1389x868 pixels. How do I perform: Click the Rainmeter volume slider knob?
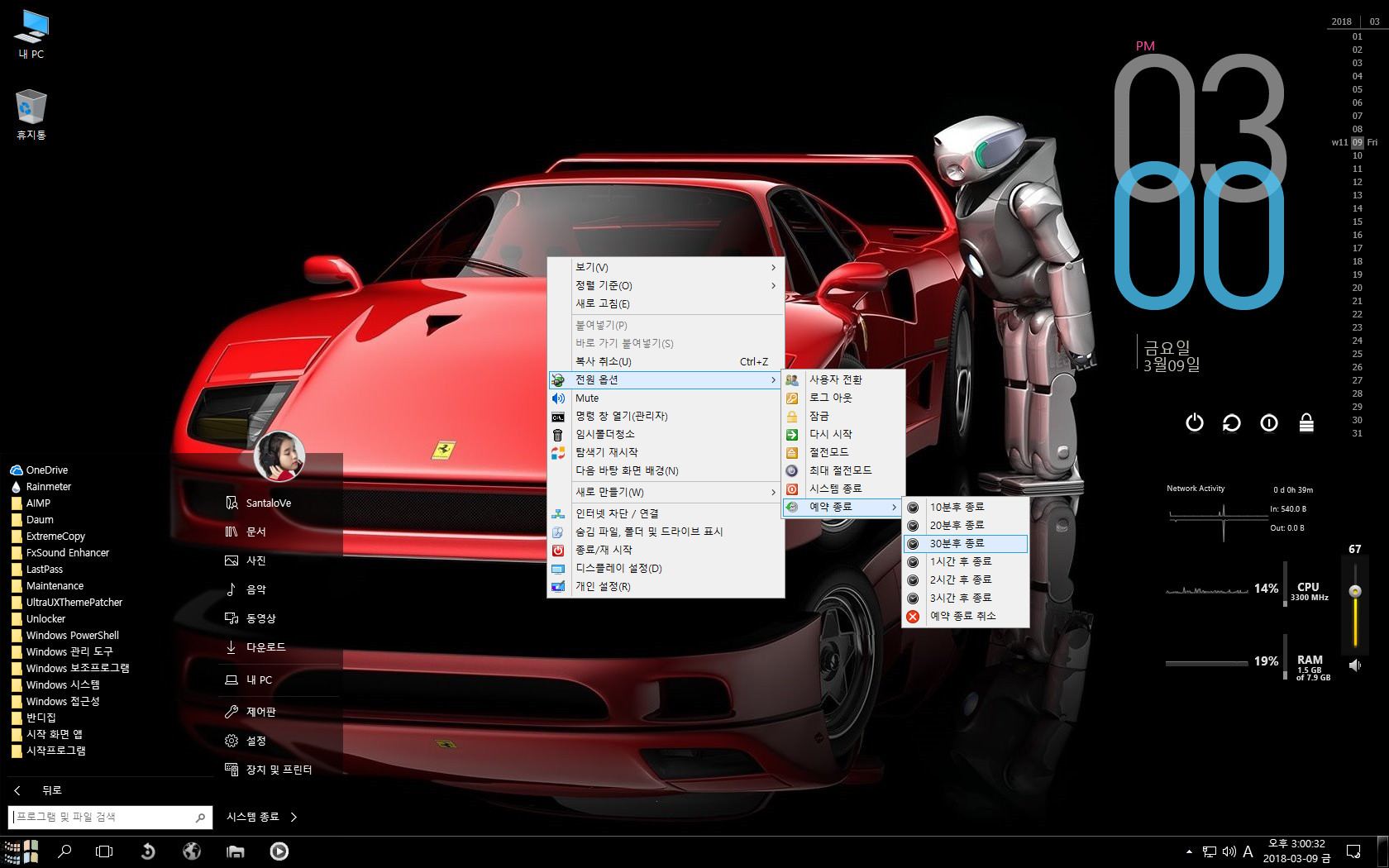pyautogui.click(x=1355, y=591)
